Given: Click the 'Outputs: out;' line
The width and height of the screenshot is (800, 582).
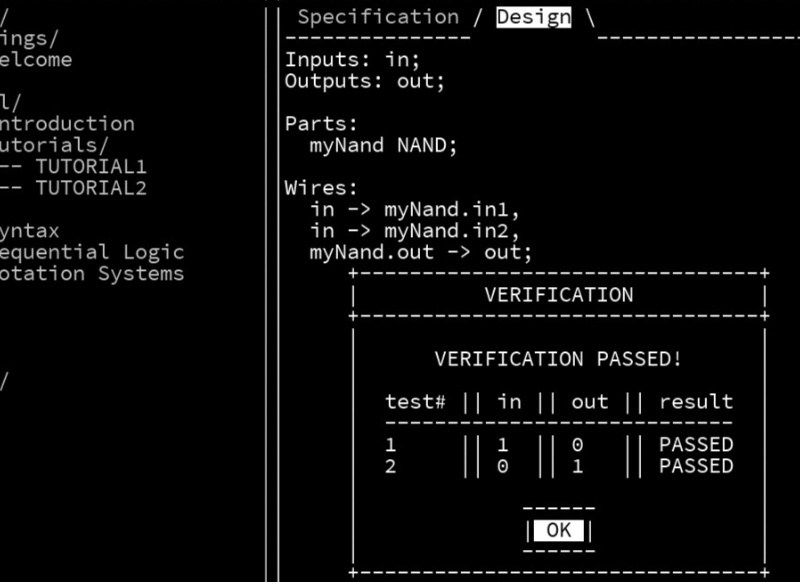Looking at the screenshot, I should coord(365,81).
